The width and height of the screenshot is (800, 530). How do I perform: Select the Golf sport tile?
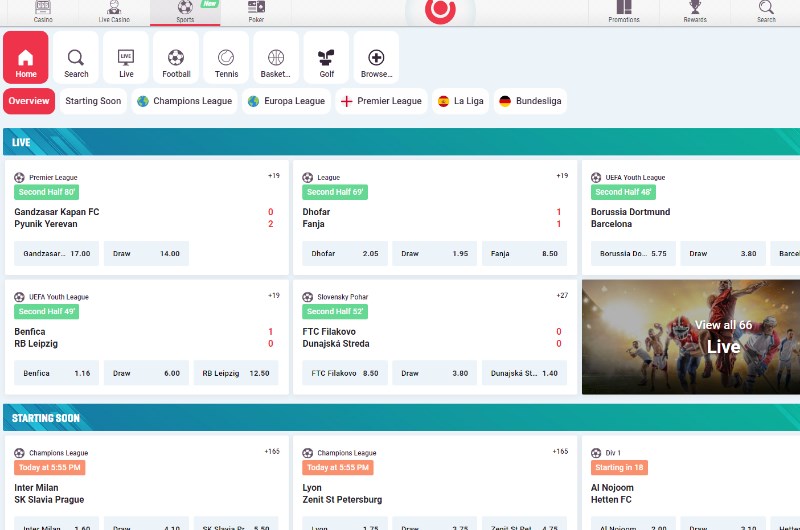(x=326, y=57)
